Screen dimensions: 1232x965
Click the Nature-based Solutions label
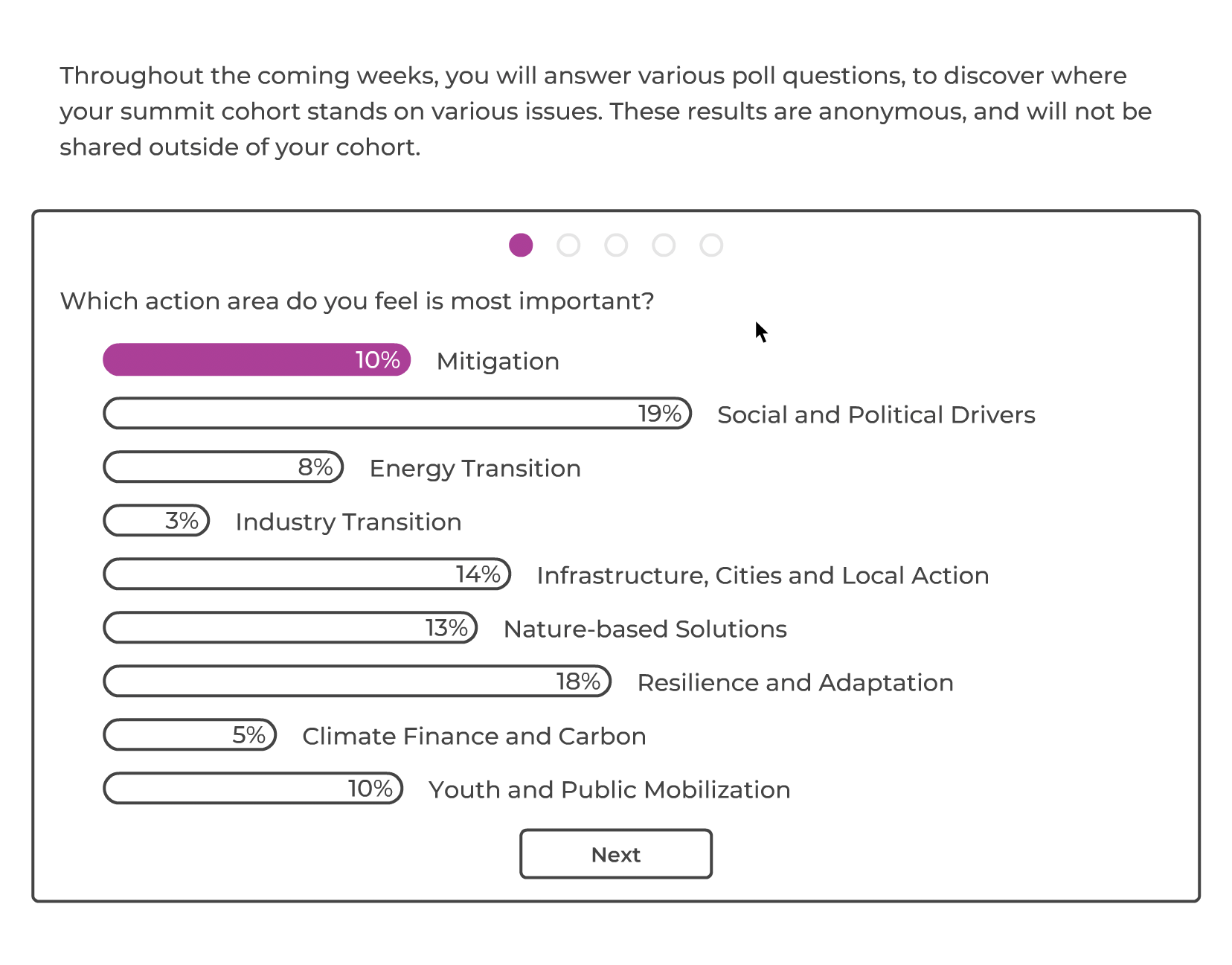[645, 629]
